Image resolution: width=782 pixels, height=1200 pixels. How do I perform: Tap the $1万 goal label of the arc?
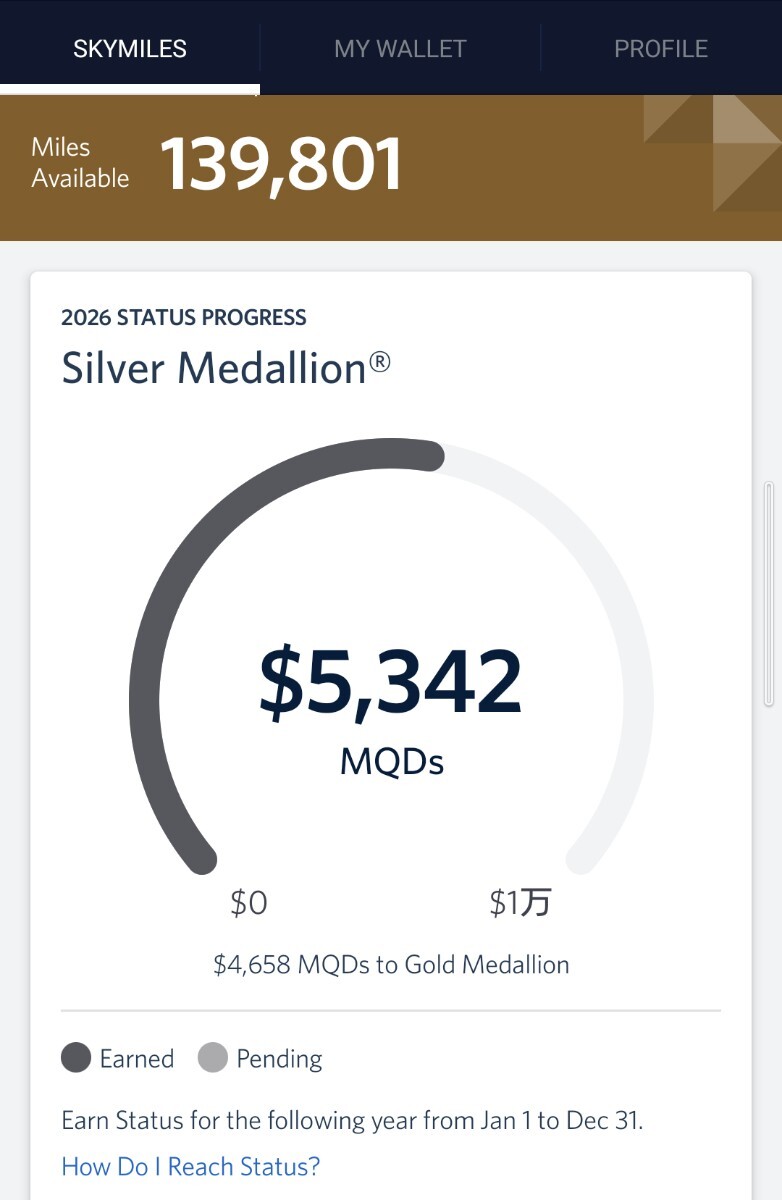coord(520,904)
